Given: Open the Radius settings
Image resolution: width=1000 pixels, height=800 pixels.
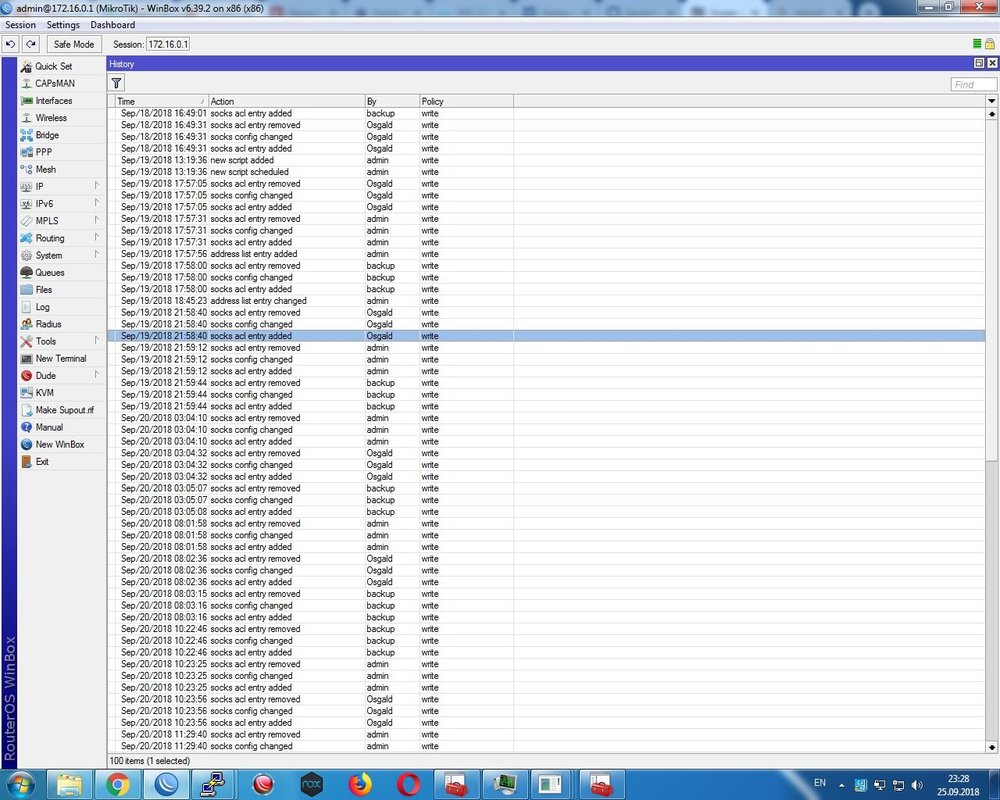Looking at the screenshot, I should tap(48, 324).
